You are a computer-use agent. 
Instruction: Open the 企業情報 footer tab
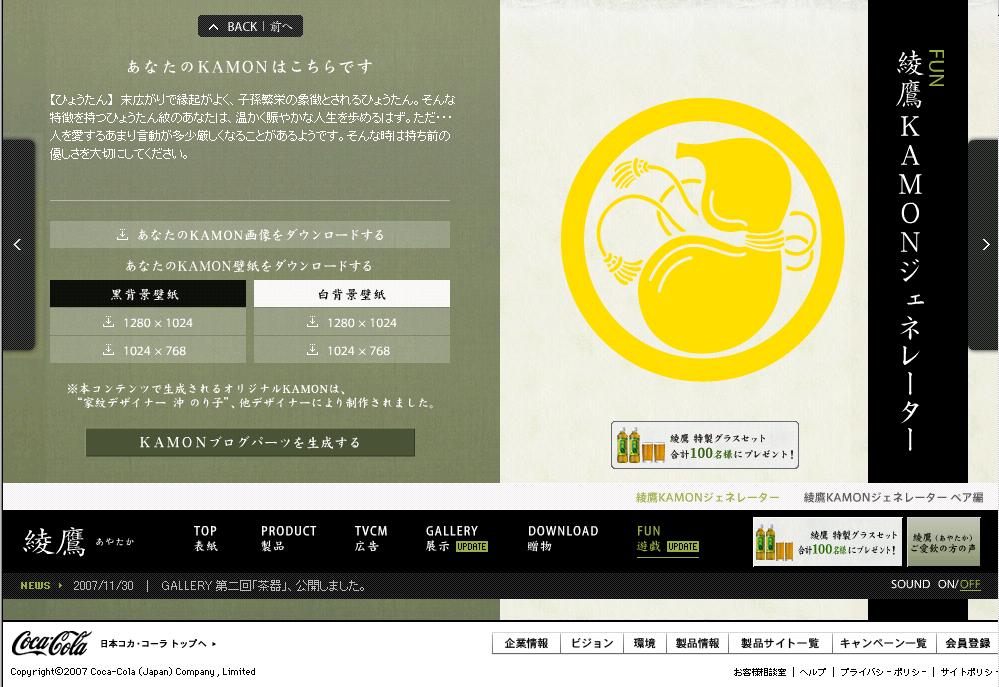(526, 644)
